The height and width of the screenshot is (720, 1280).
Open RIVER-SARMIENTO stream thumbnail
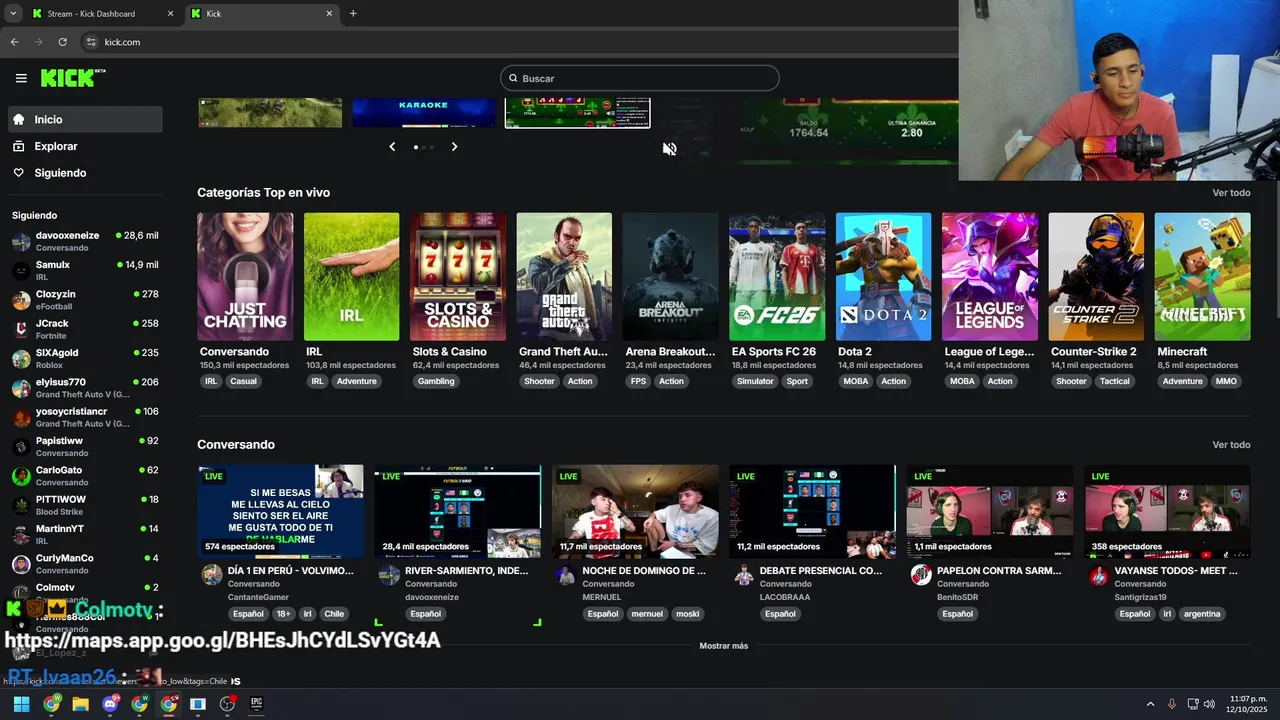tap(458, 511)
